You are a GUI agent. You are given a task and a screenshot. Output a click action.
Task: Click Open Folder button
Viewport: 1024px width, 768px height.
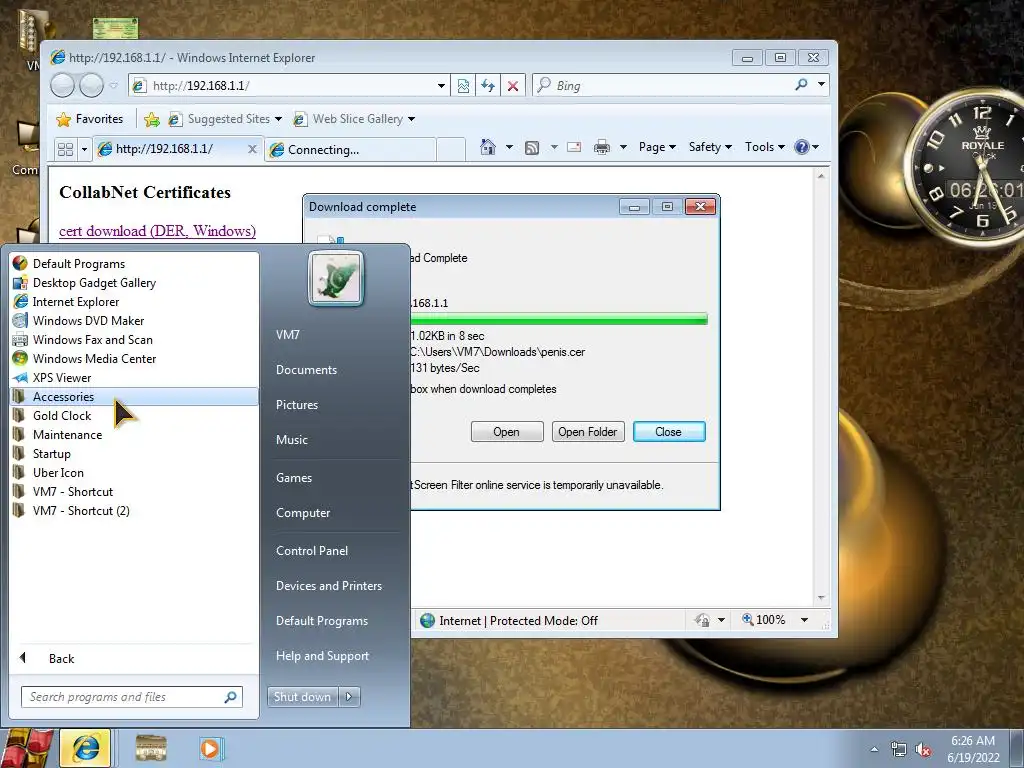588,432
